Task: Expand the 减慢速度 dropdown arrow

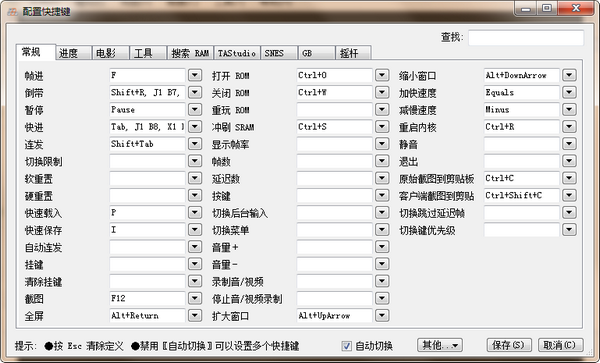Action: (x=569, y=109)
